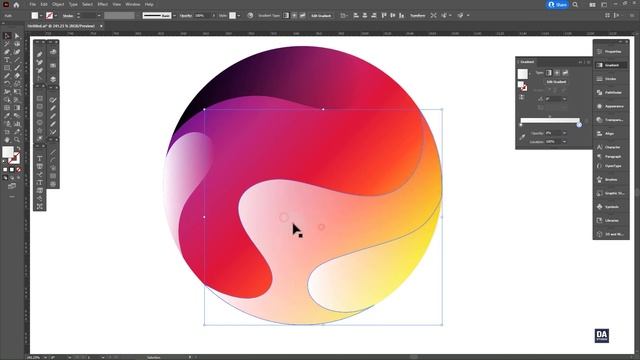Screen dimensions: 640x360
Task: Open the Window menu
Action: pos(133,4)
